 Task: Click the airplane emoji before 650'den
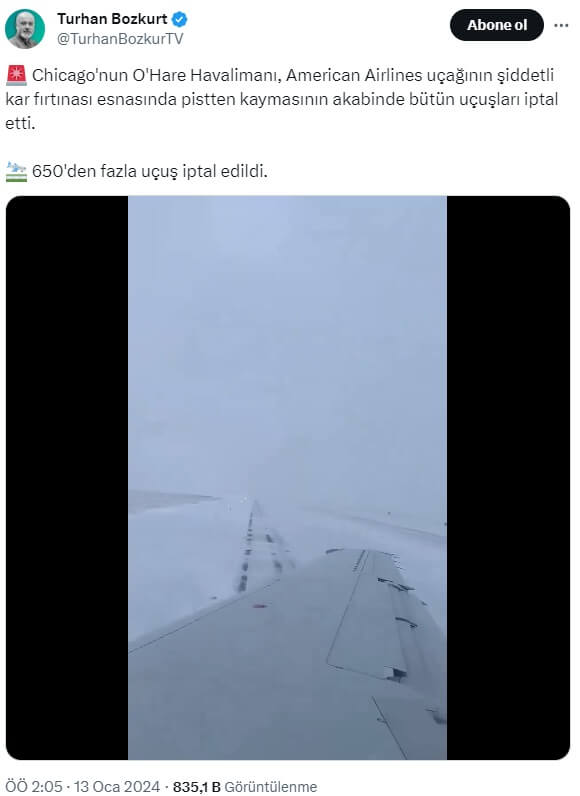tap(16, 172)
